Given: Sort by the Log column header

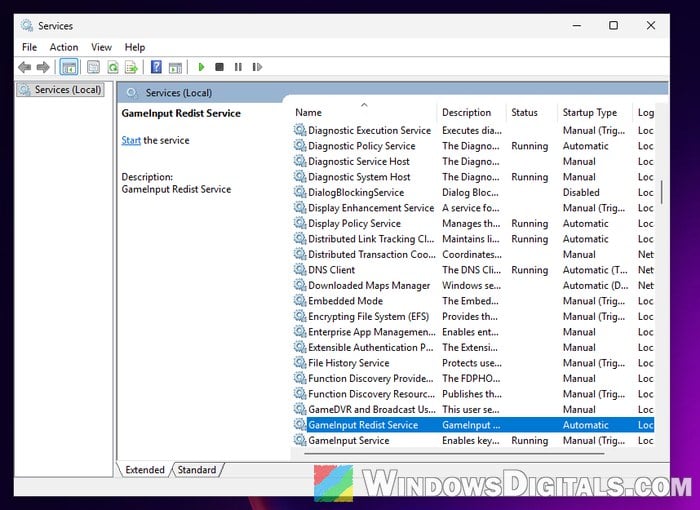Looking at the screenshot, I should coord(644,113).
